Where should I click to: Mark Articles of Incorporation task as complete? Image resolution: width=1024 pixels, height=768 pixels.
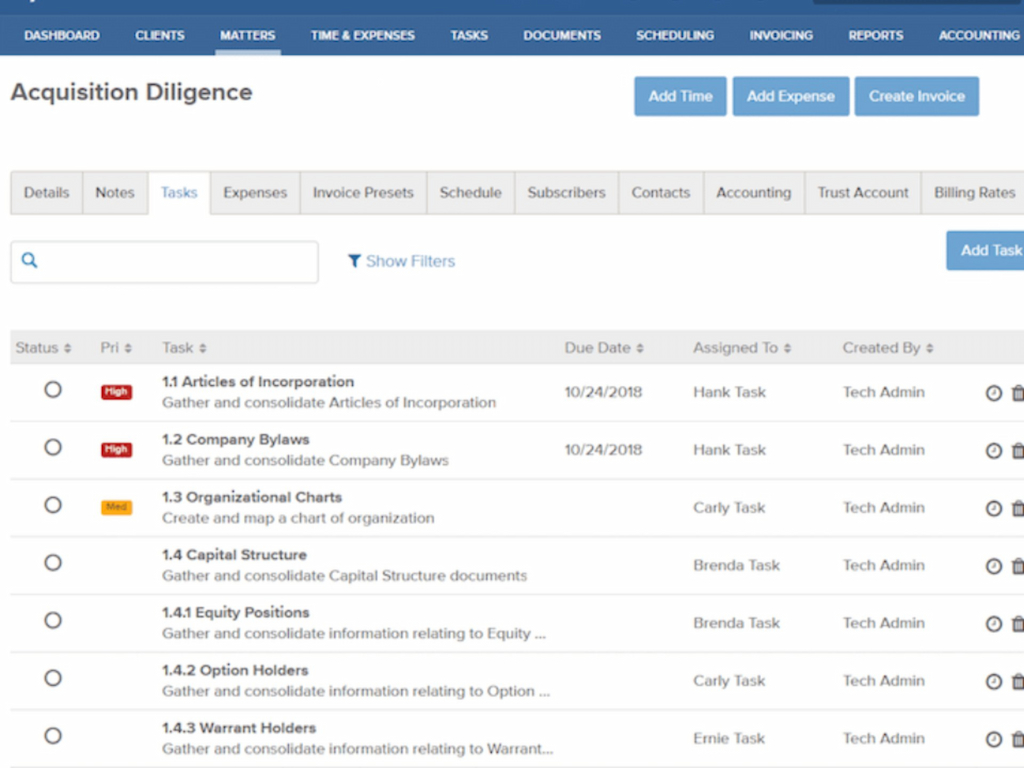[53, 390]
